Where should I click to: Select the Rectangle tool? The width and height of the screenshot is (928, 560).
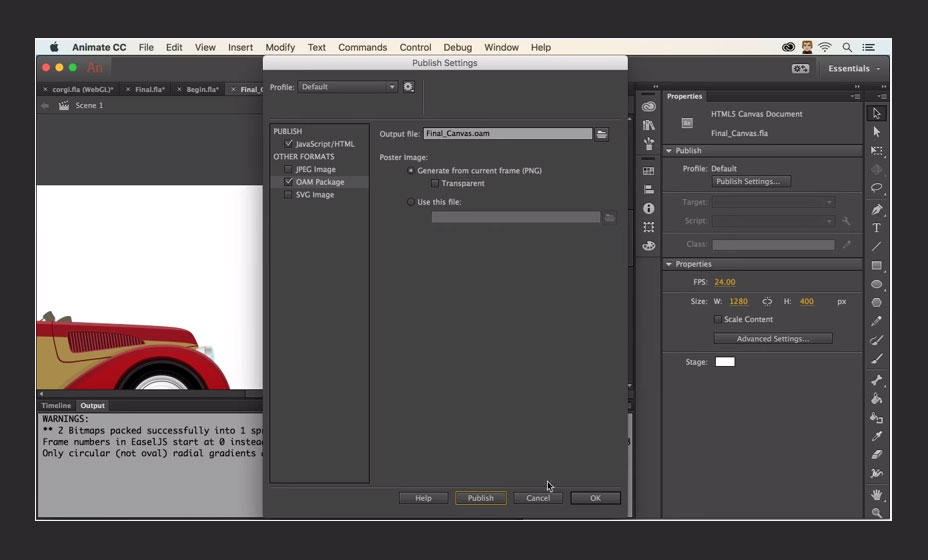click(877, 265)
